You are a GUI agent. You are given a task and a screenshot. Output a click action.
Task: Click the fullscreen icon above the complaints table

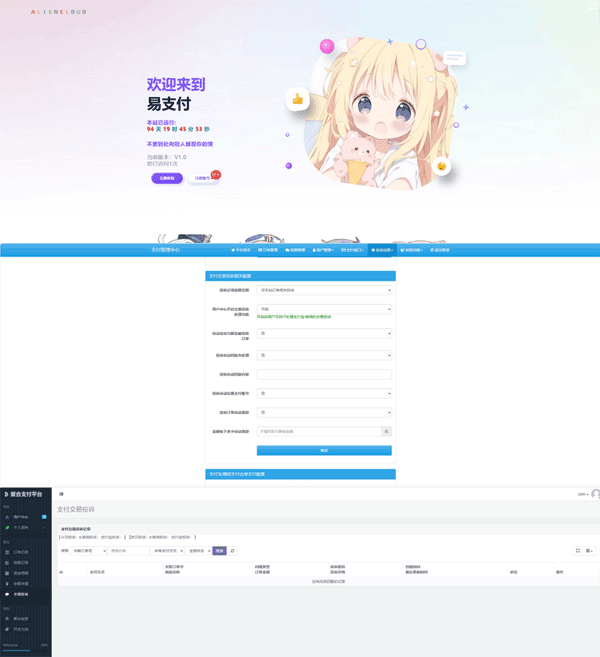577,551
